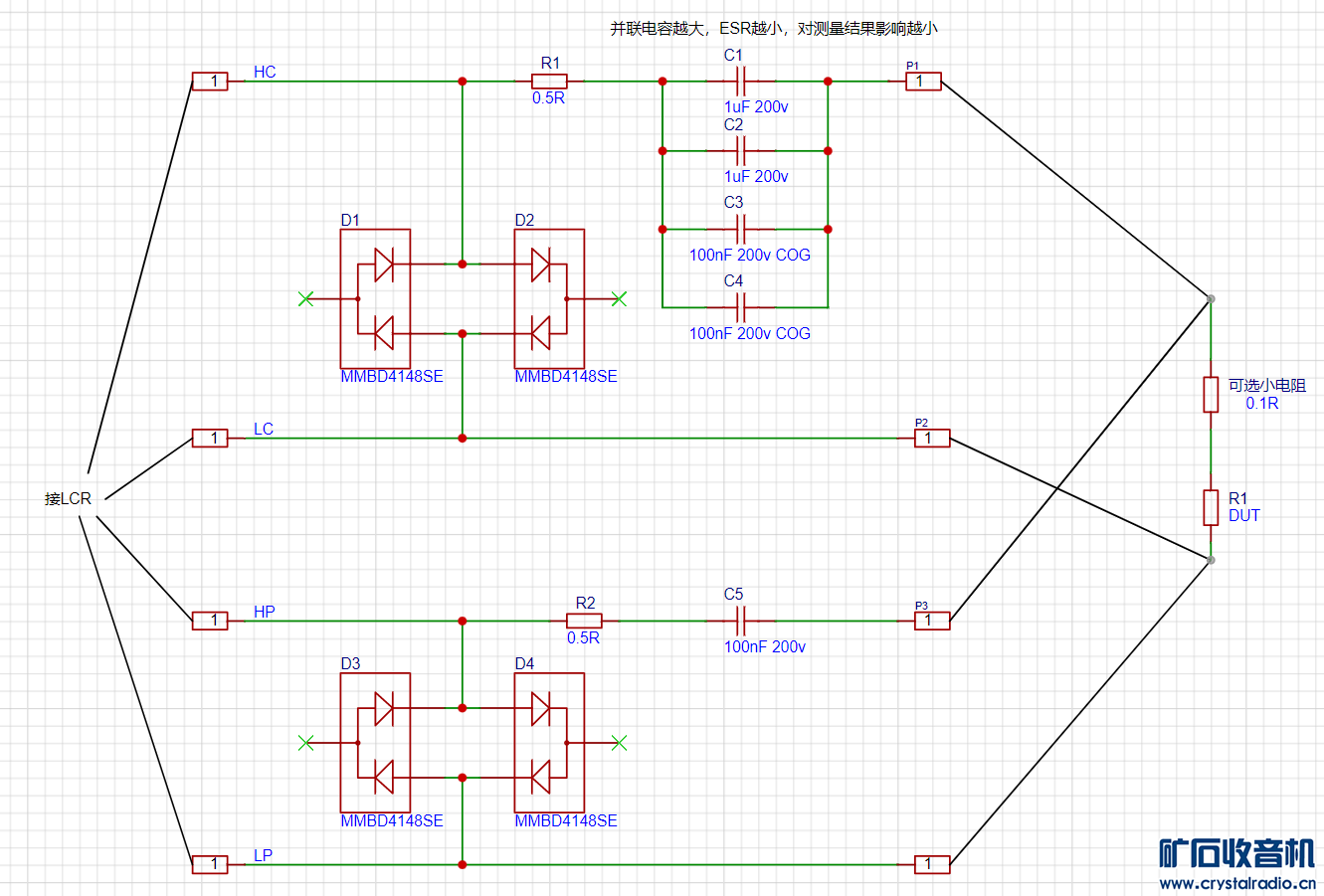This screenshot has height=896, width=1324.
Task: Select the D3 dual diode package
Action: (x=375, y=743)
